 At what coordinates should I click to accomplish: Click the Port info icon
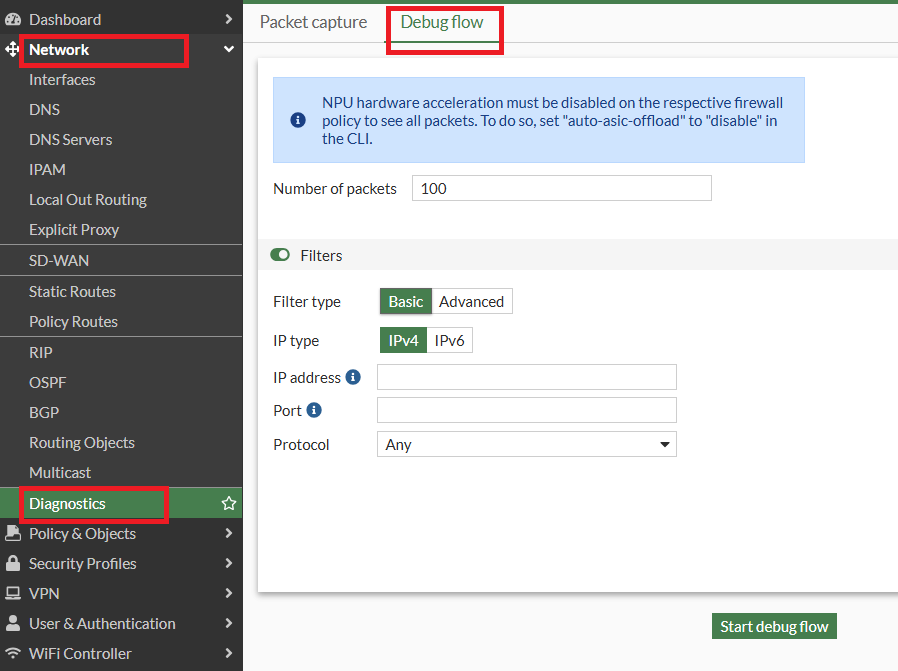click(x=314, y=410)
